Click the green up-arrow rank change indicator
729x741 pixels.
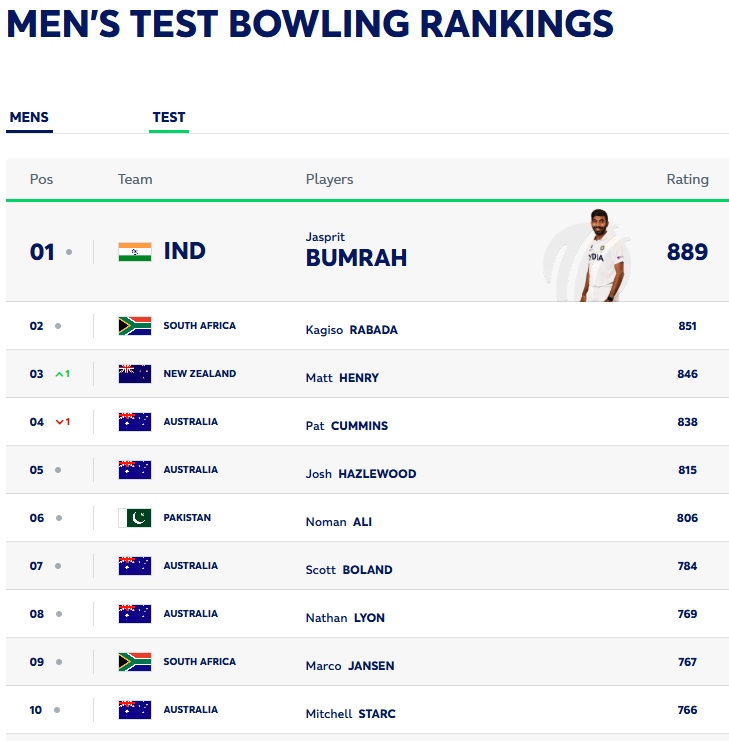pos(62,374)
